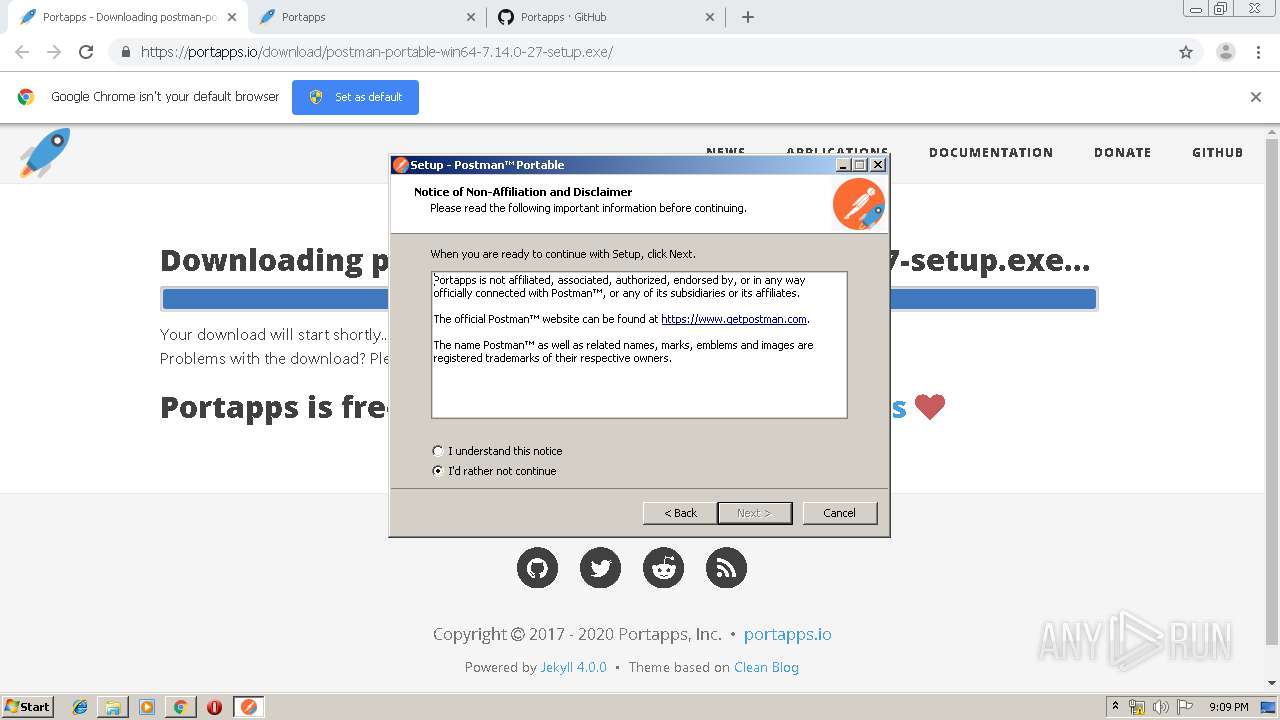The width and height of the screenshot is (1280, 720).
Task: Bookmark this page with star icon
Action: coord(1186,52)
